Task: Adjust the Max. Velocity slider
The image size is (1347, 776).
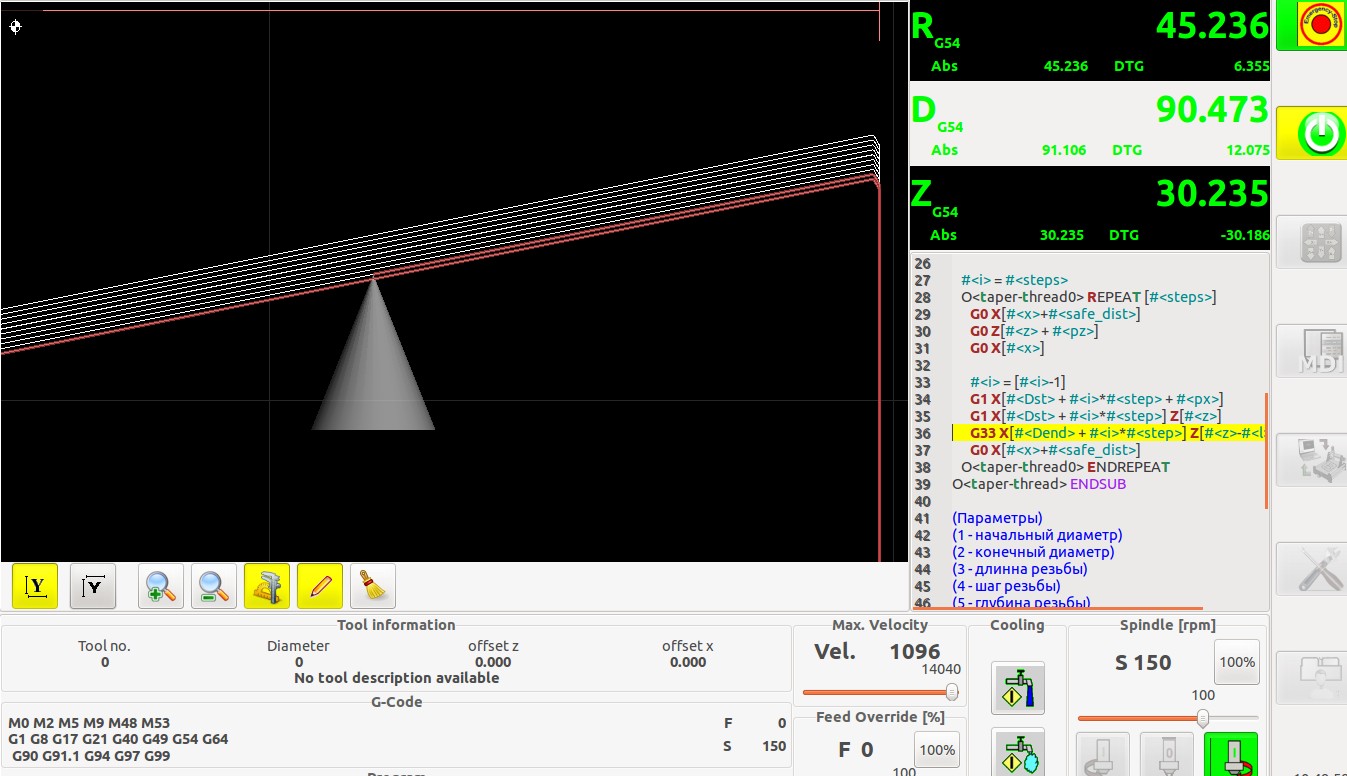Action: (880, 692)
